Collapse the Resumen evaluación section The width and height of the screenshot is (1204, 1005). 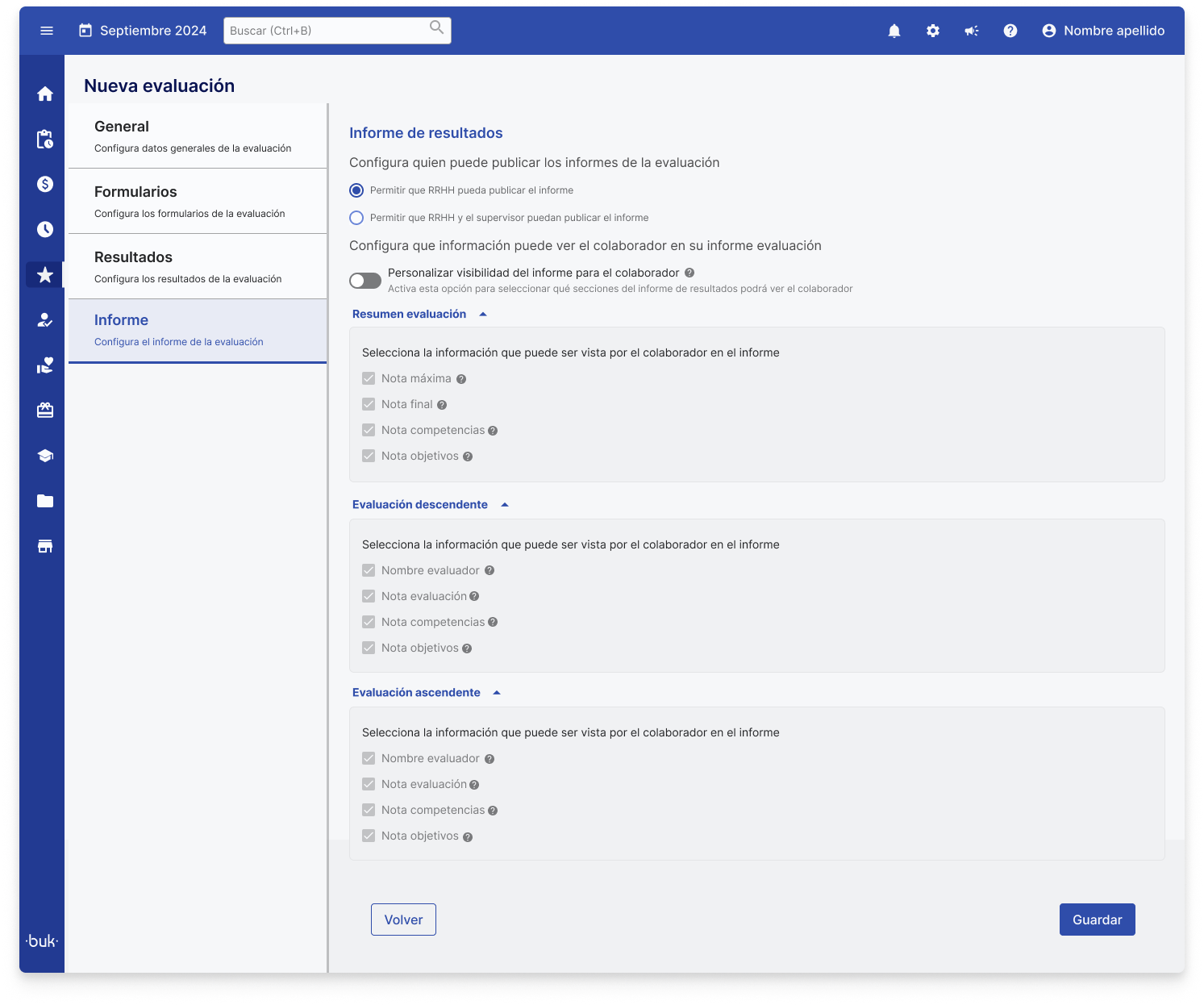pyautogui.click(x=483, y=314)
